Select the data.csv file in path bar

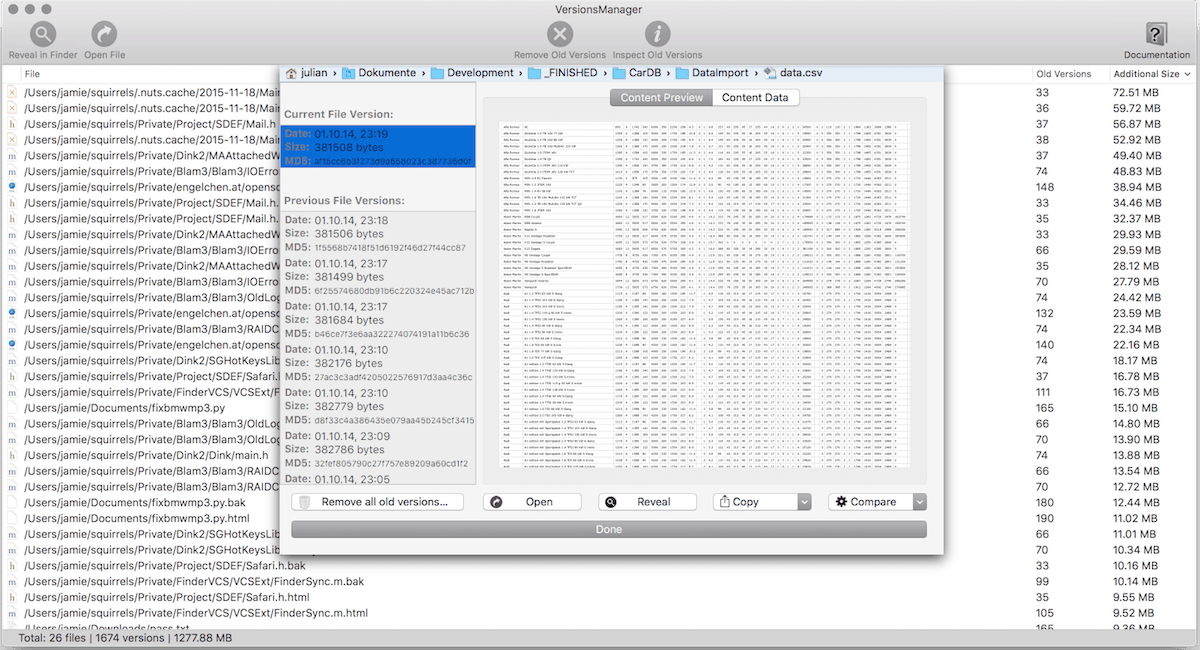[x=793, y=73]
